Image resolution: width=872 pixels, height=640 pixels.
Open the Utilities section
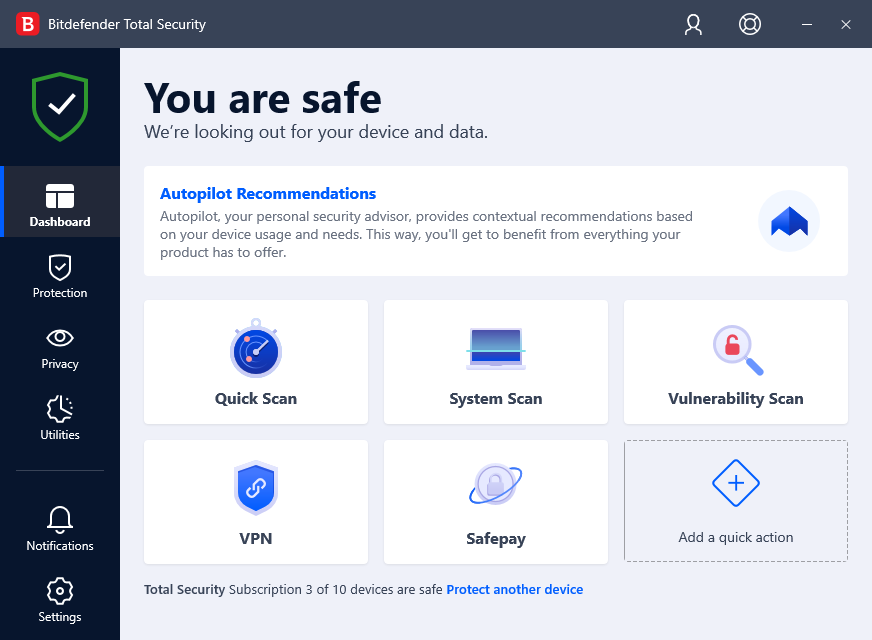tap(60, 418)
